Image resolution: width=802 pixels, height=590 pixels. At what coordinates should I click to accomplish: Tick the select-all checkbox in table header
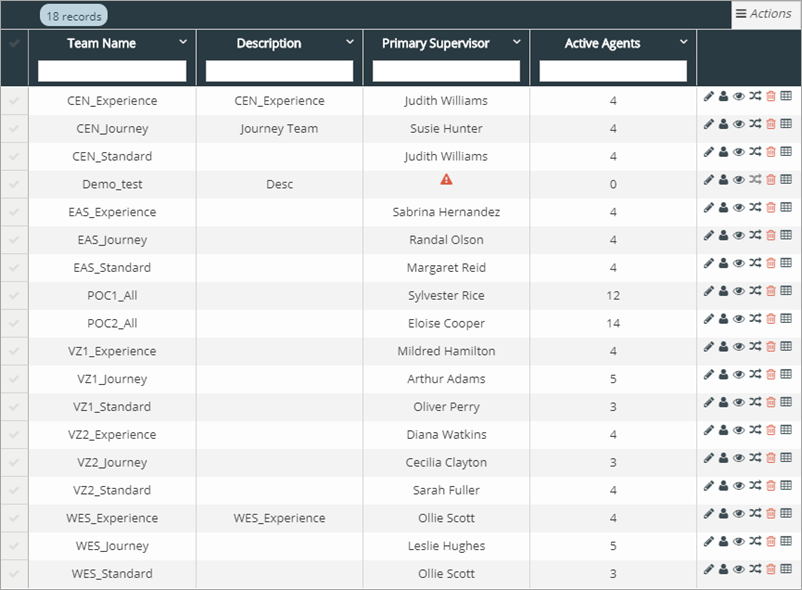[14, 44]
